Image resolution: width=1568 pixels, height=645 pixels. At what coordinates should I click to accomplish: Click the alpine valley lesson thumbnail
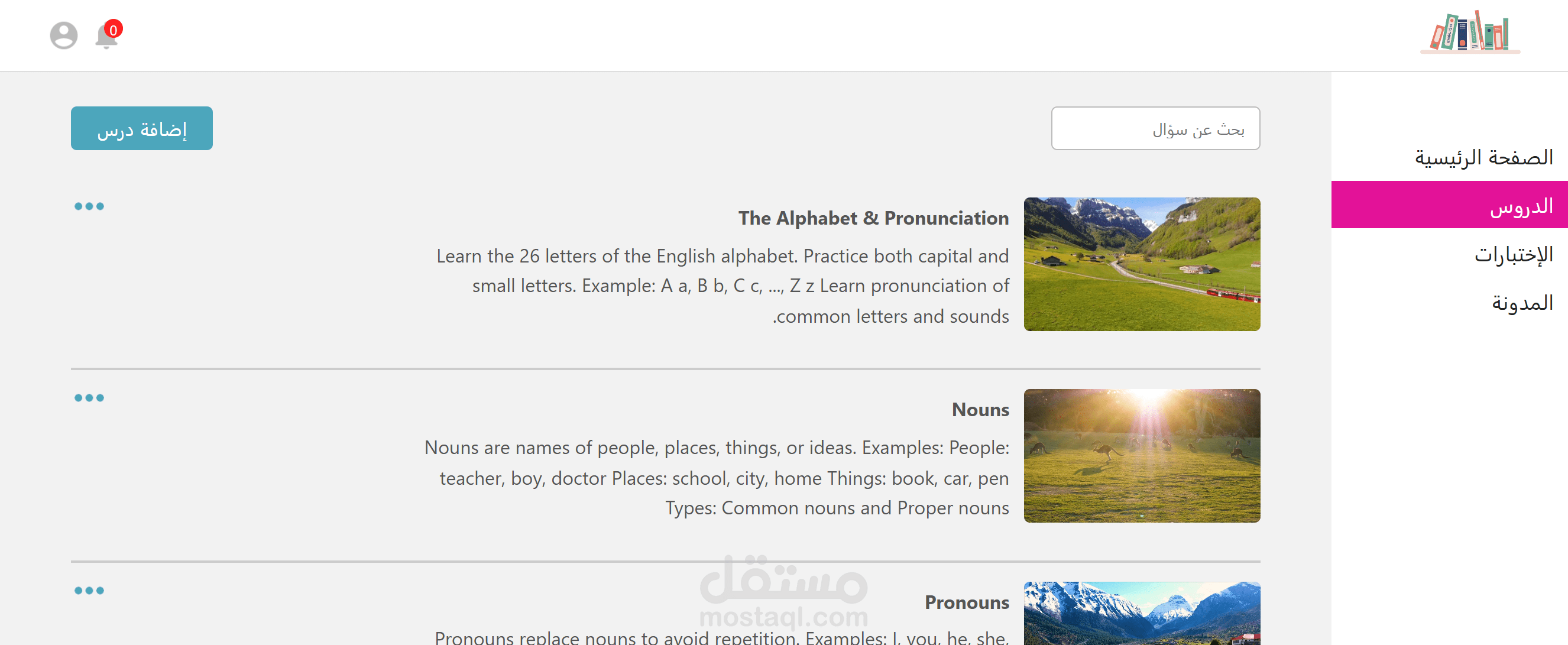[1141, 264]
